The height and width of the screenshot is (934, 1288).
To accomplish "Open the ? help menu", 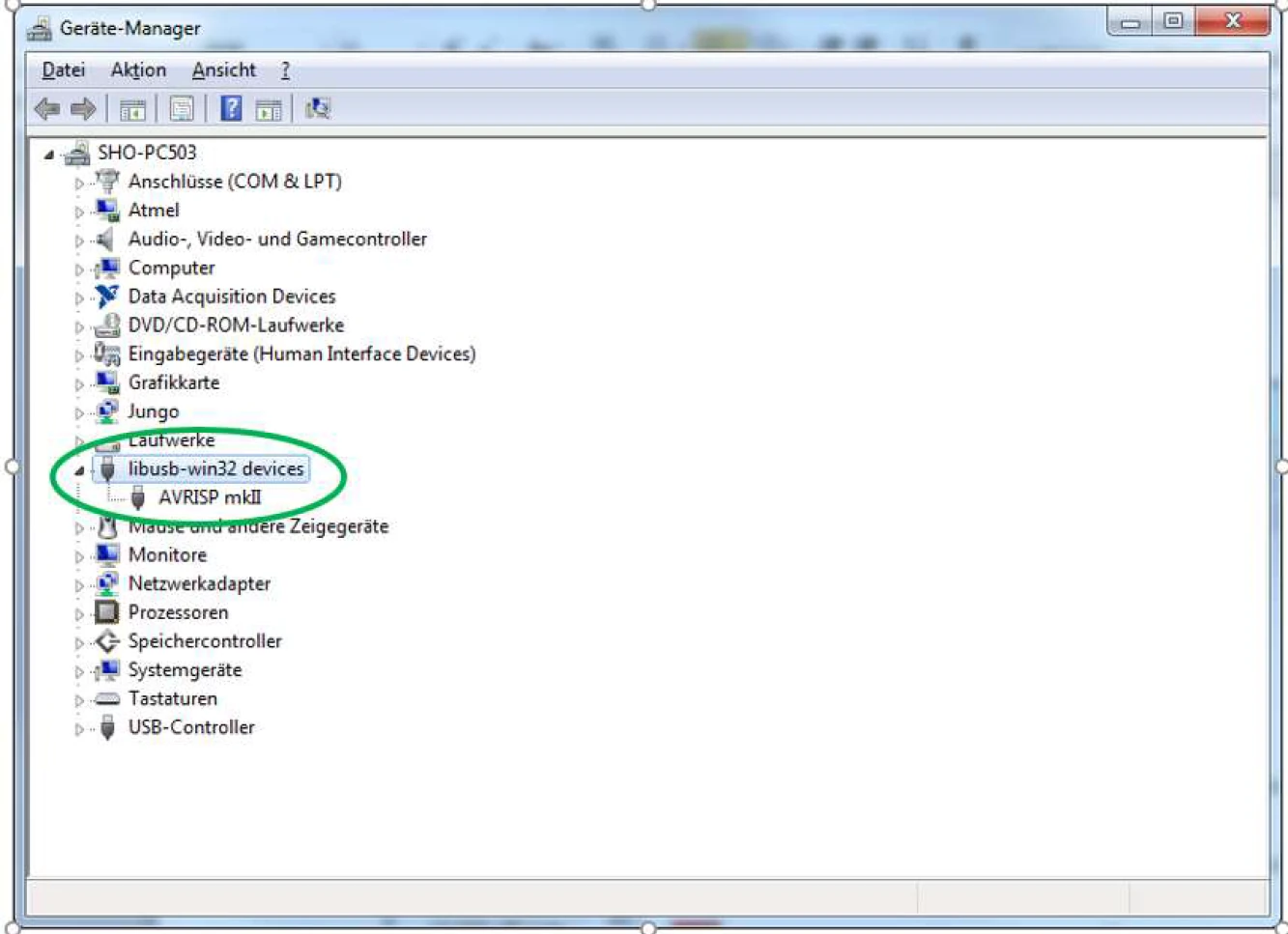I will pyautogui.click(x=285, y=71).
